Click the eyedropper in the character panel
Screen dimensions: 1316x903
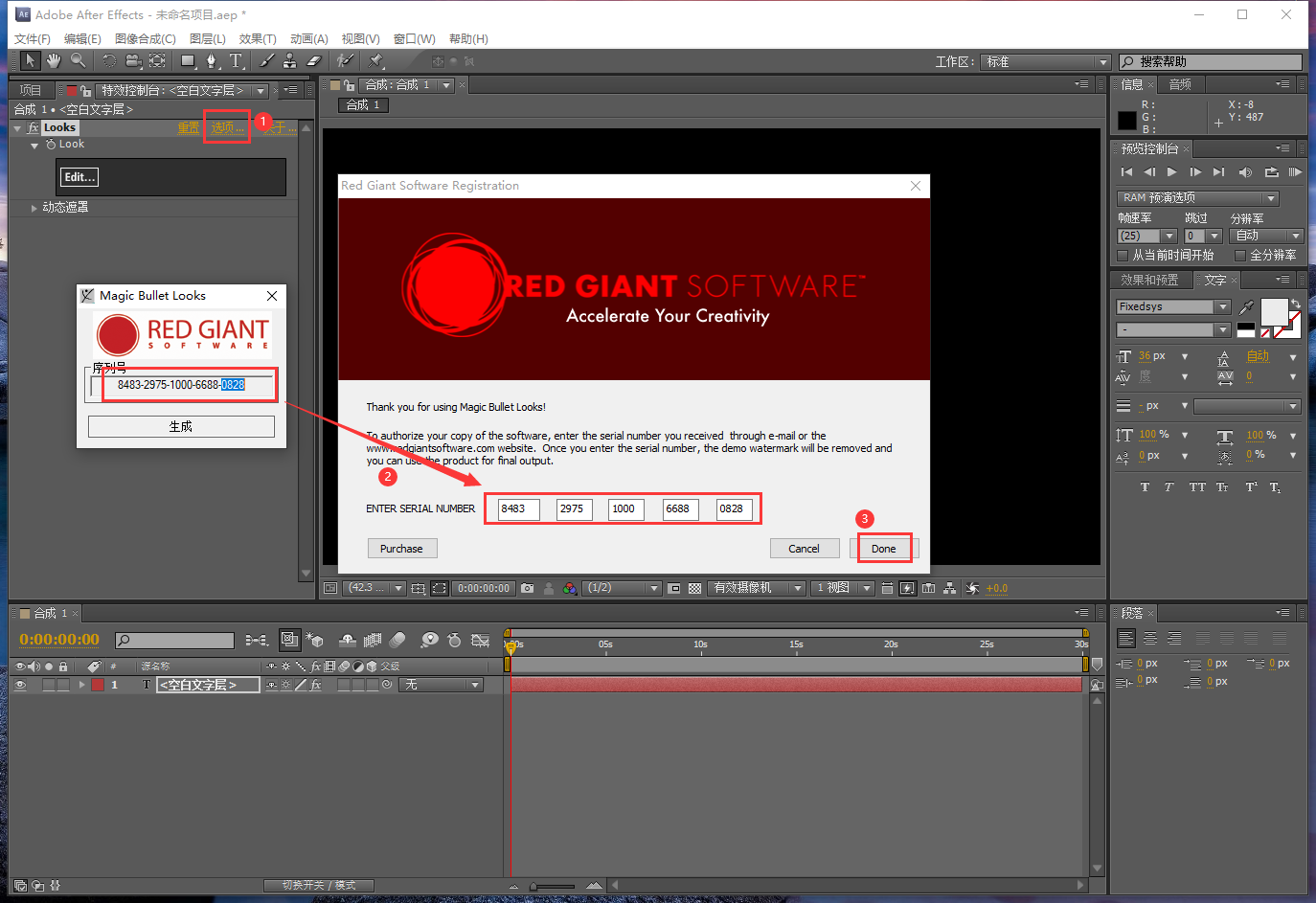(x=1246, y=307)
